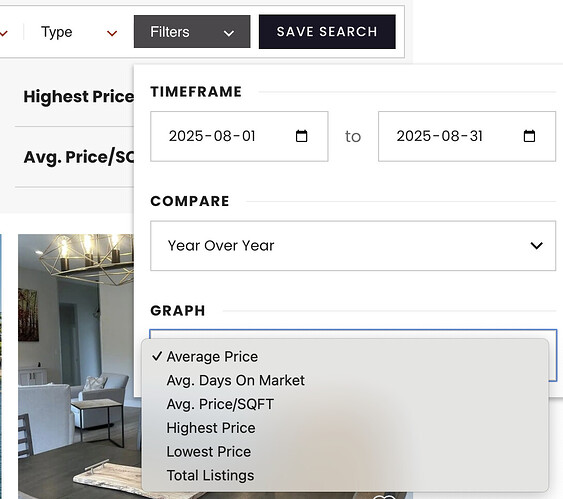Click the red chevron beside Type

(x=112, y=33)
